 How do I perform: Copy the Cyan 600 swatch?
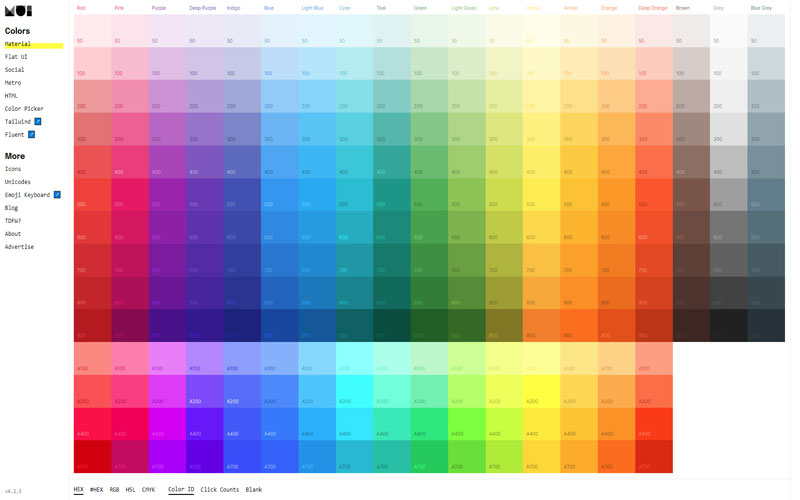click(x=355, y=228)
